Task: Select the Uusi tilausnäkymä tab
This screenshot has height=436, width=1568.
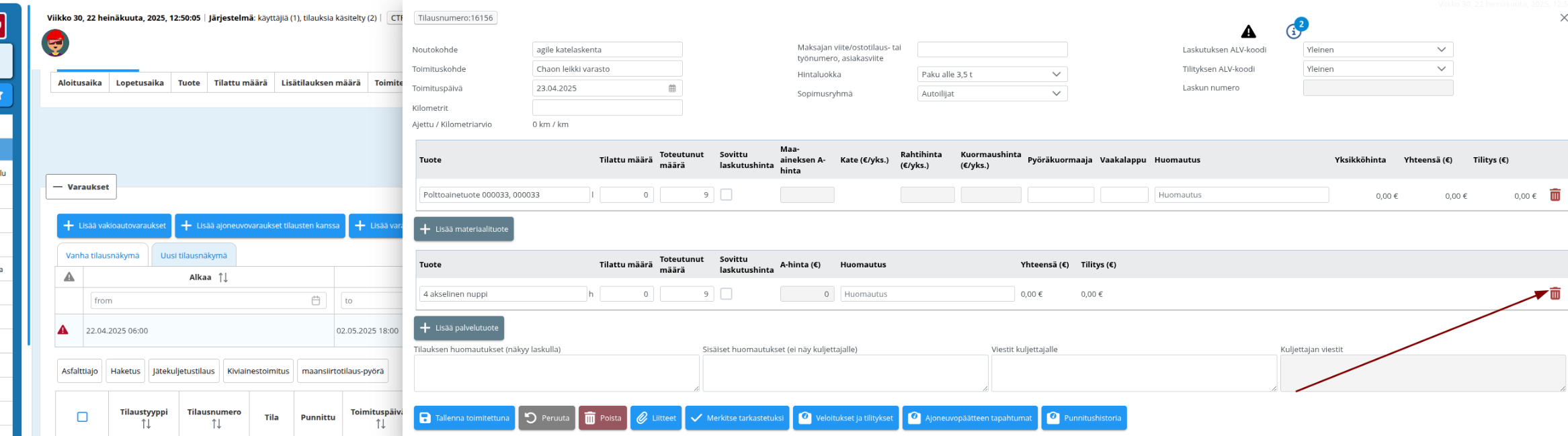Action: [194, 255]
